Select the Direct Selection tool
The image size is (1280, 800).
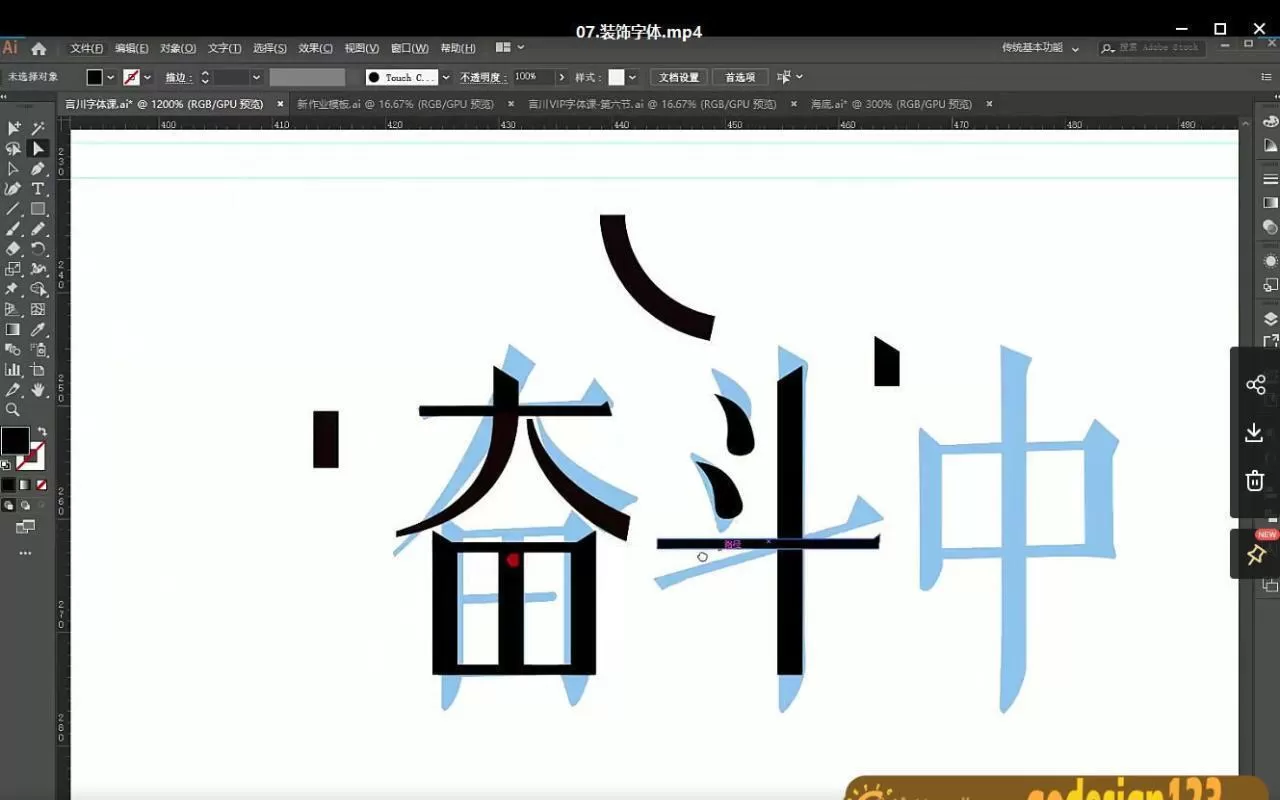pos(14,170)
